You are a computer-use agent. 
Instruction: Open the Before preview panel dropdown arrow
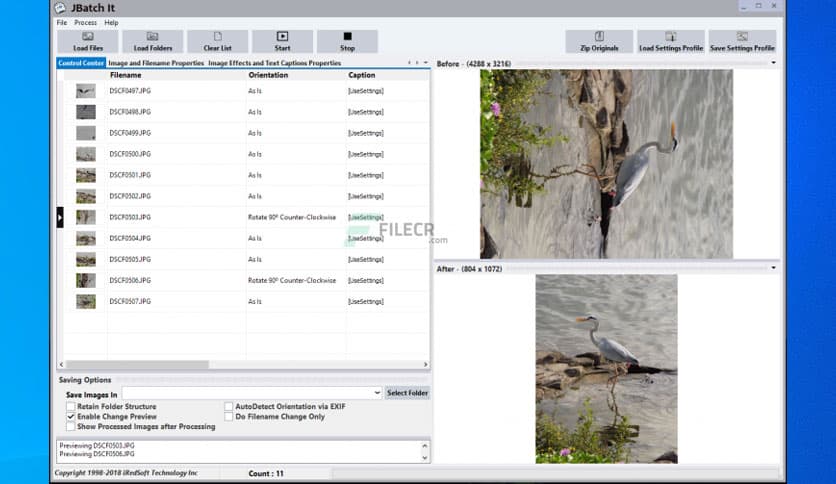(x=774, y=63)
